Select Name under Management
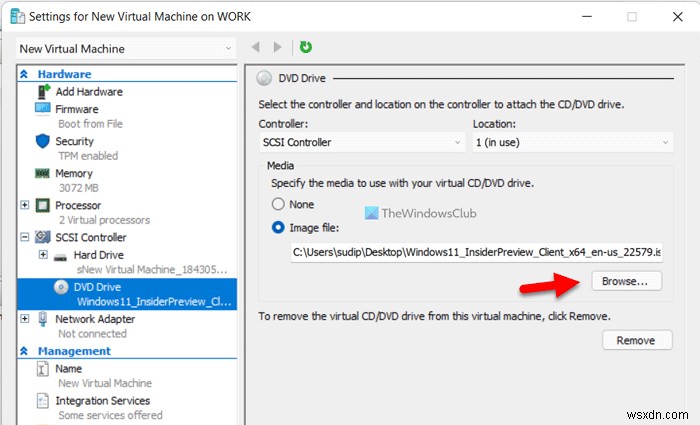 69,369
